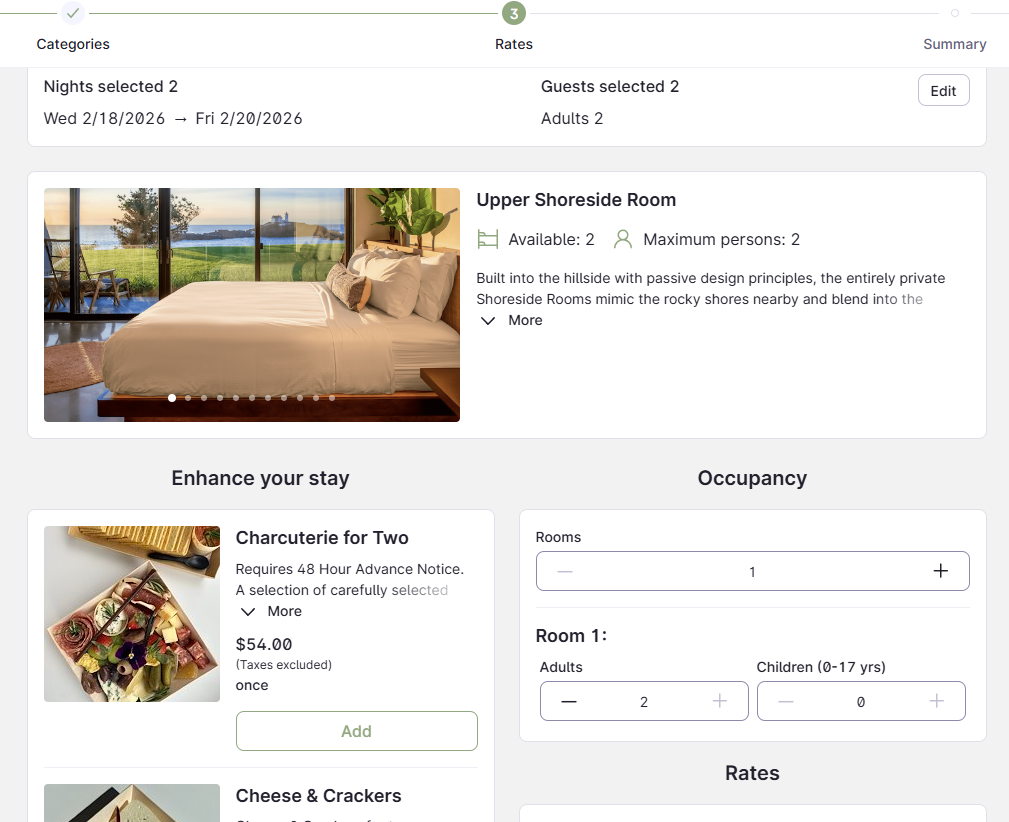
Task: Switch to the Categories step
Action: pos(72,44)
